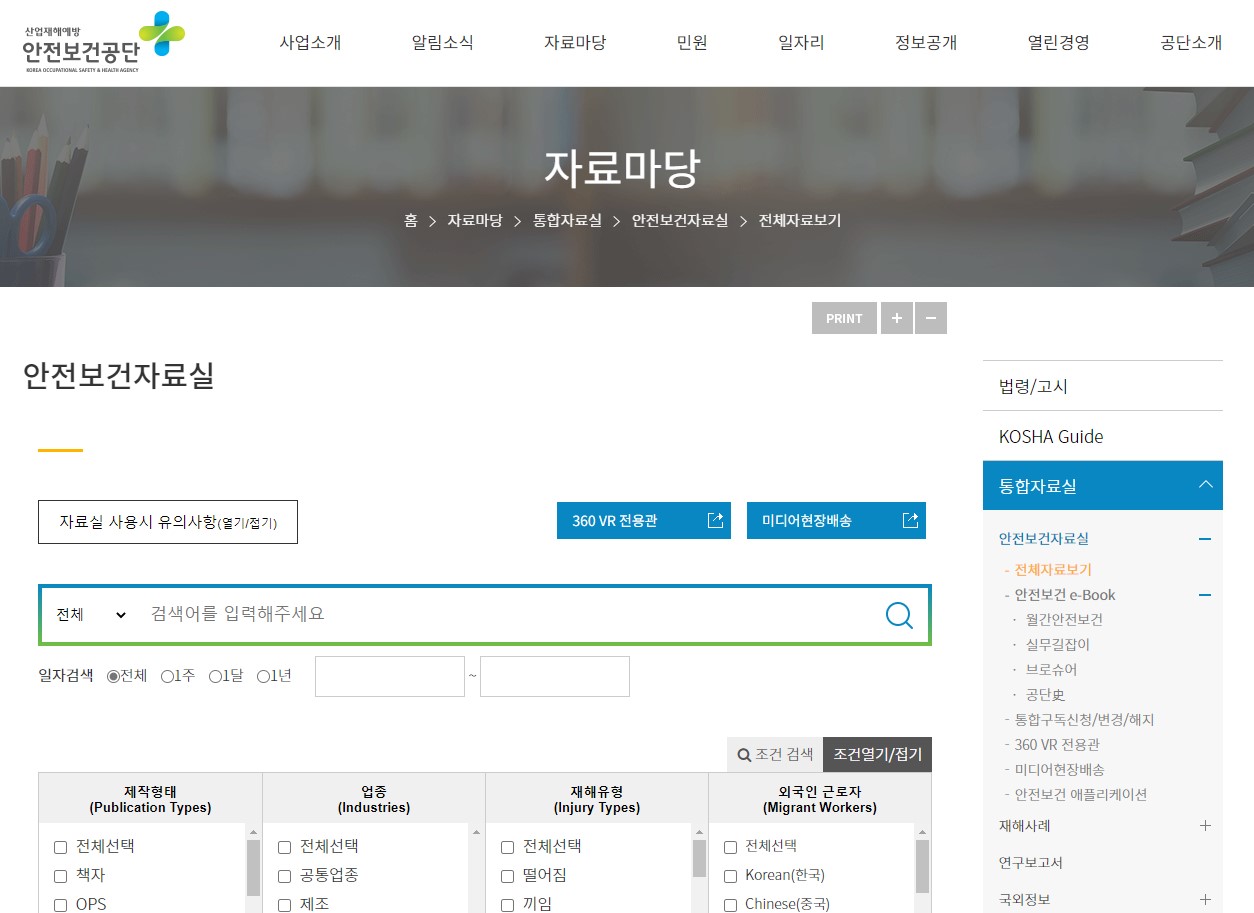This screenshot has width=1254, height=913.
Task: Check 전체선택 under 외국인 근로자 column
Action: 731,847
